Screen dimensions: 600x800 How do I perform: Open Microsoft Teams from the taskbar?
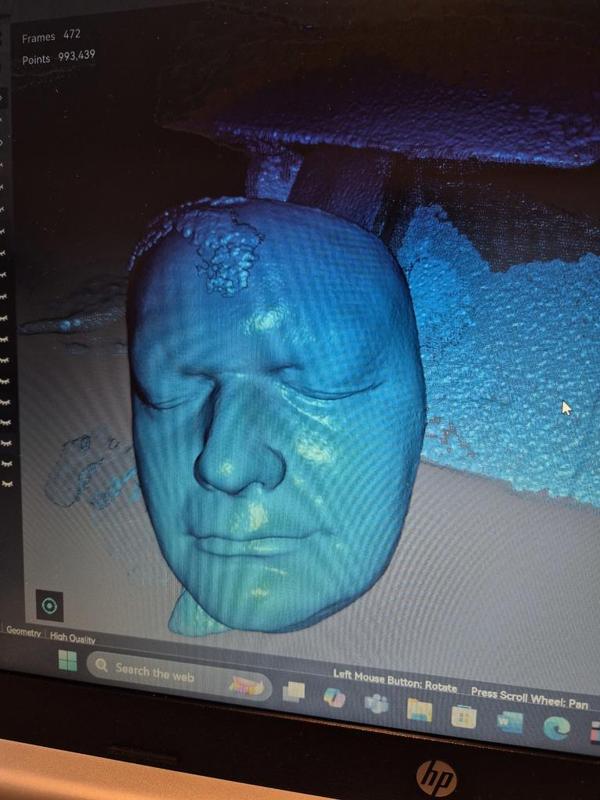point(377,704)
